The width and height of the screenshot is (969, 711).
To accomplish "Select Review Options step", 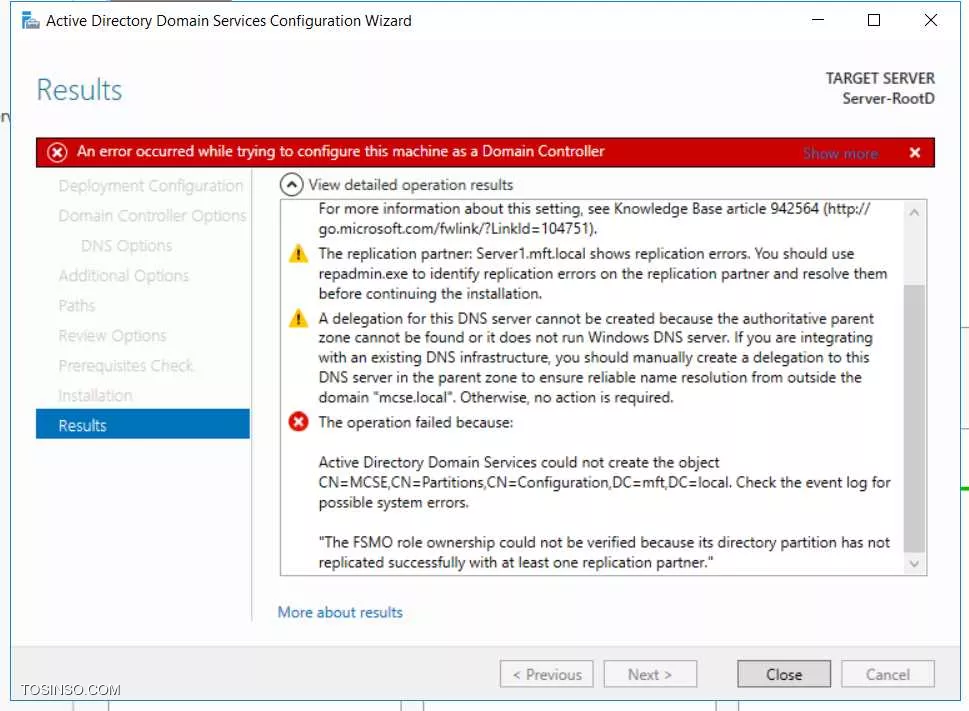I will pyautogui.click(x=112, y=335).
